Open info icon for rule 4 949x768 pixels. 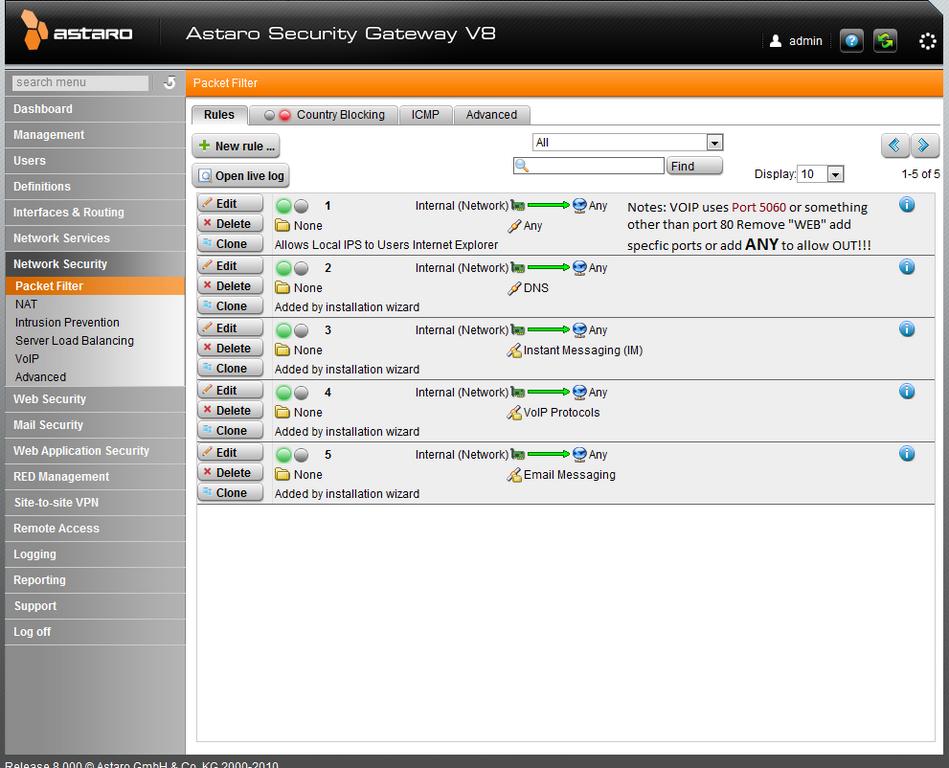click(x=907, y=391)
